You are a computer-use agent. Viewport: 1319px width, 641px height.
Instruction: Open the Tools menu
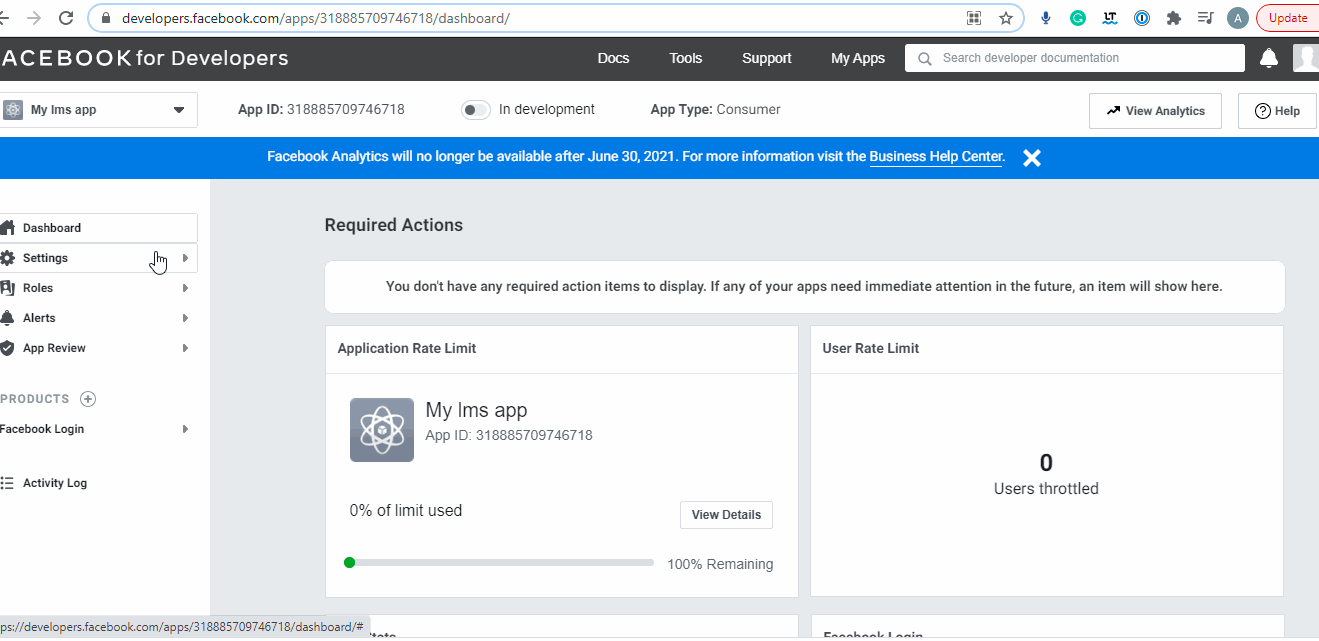click(686, 58)
